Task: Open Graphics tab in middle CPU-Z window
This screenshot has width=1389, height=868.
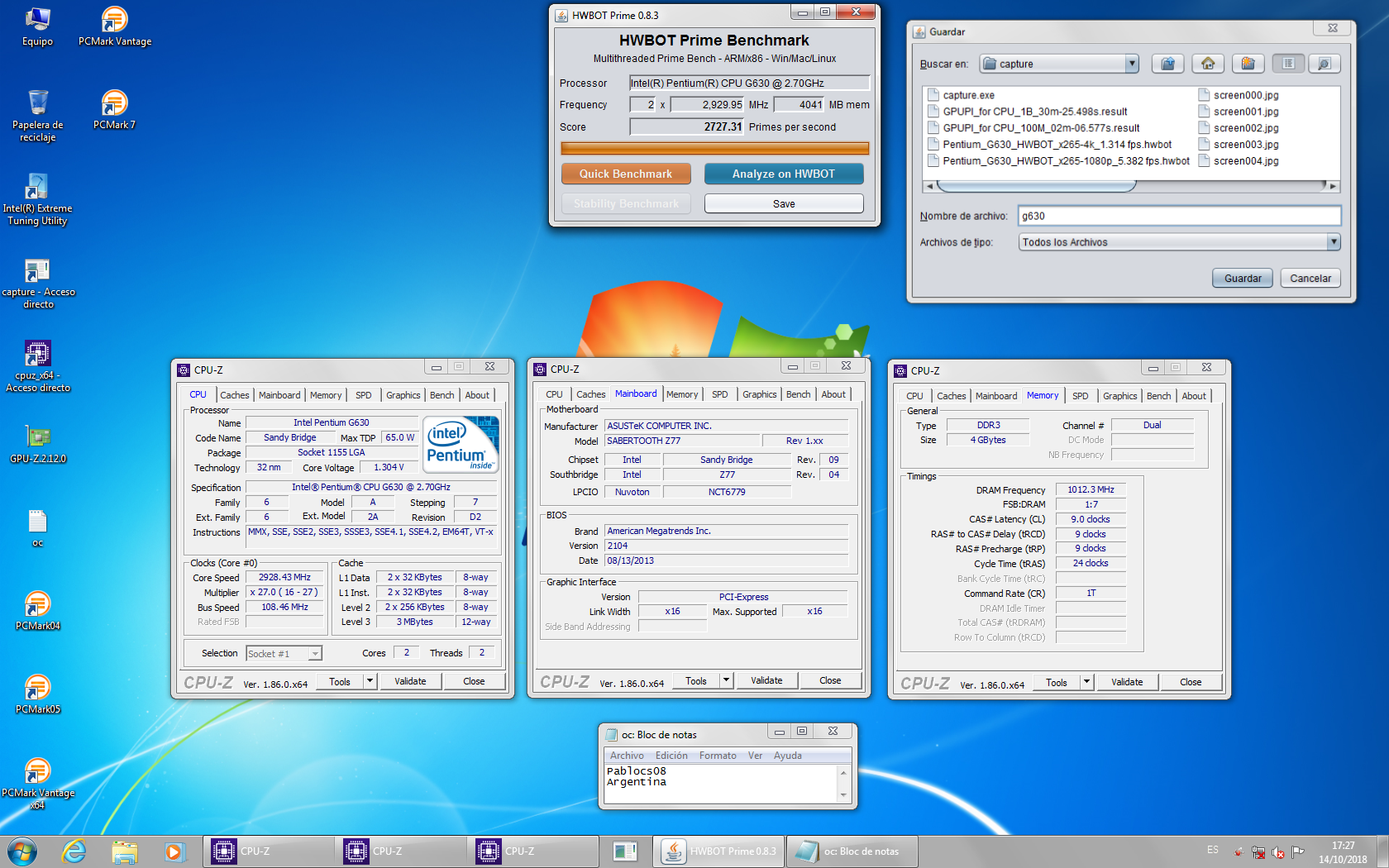Action: click(x=759, y=394)
